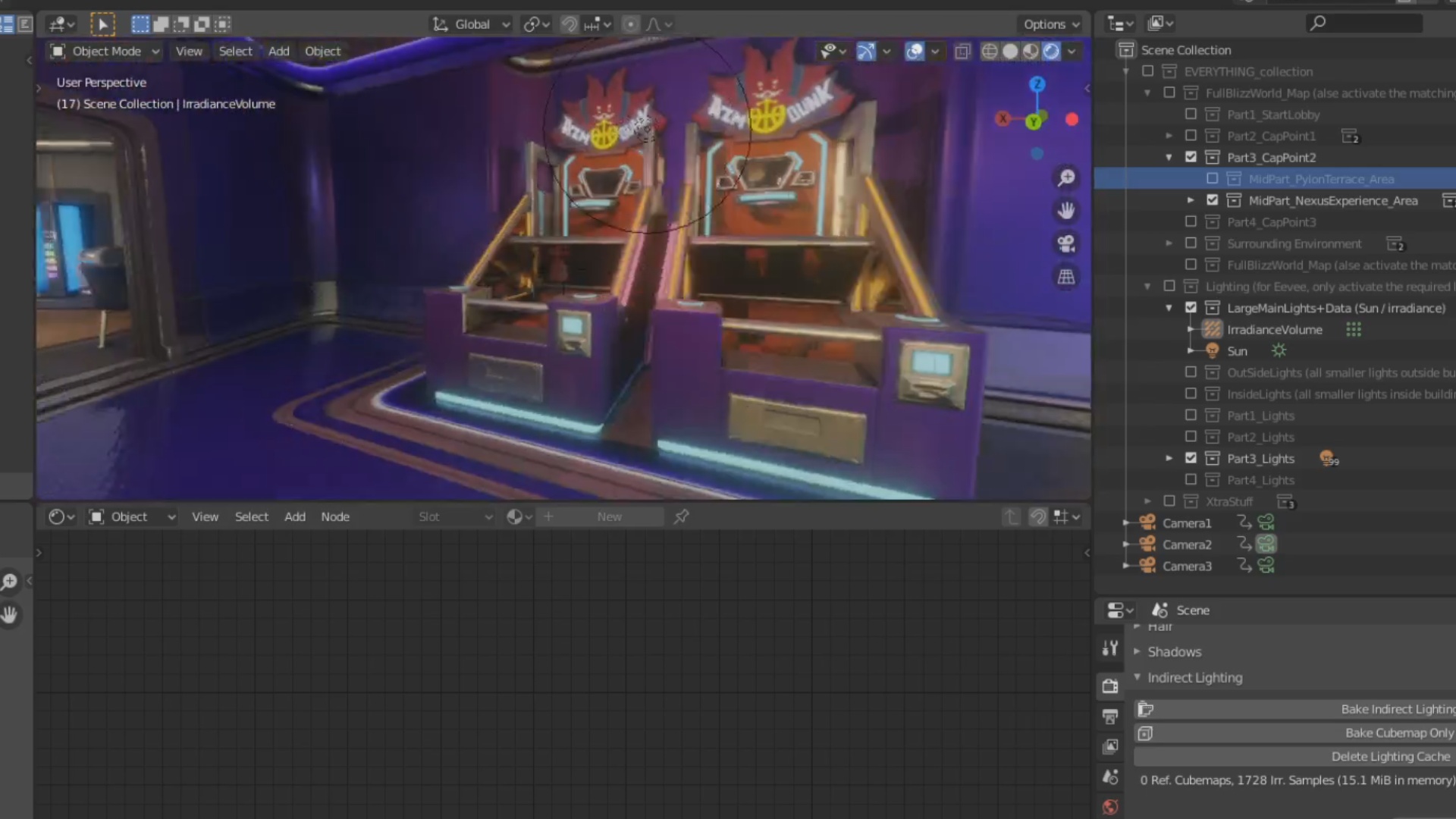Screen dimensions: 1456x819
Task: Open the node editor Slot dropdown
Action: 455,516
